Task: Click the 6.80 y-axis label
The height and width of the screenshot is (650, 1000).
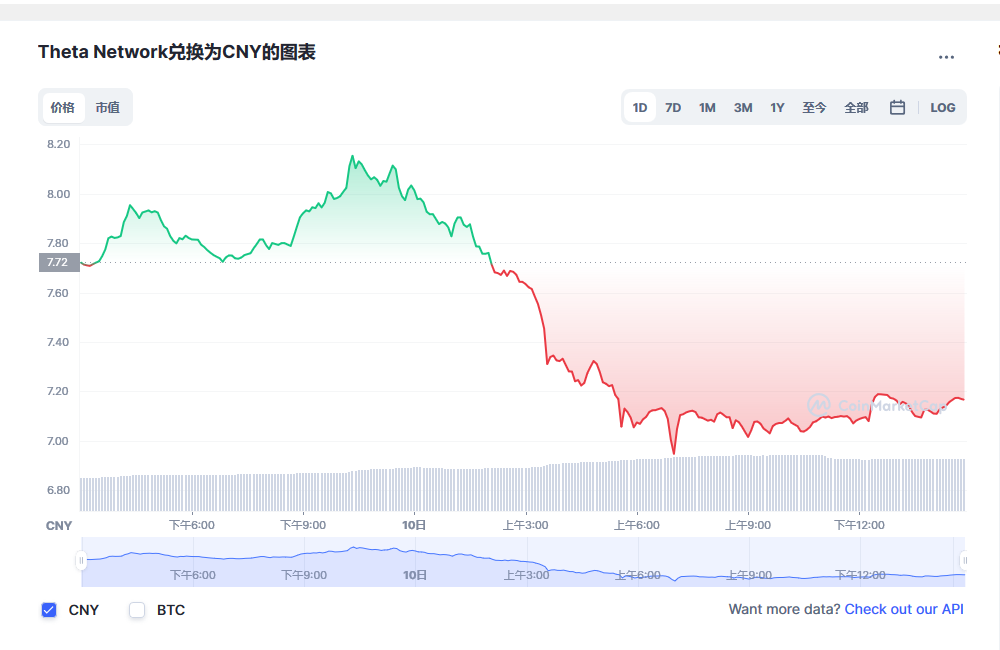Action: [59, 490]
